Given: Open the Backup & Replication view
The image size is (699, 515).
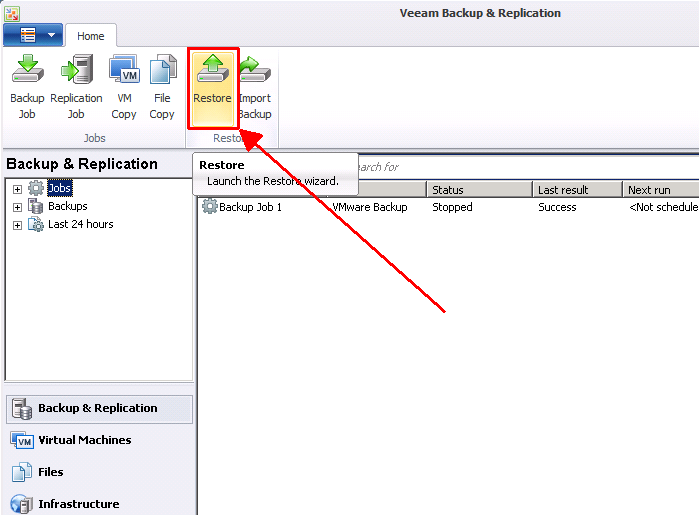Looking at the screenshot, I should coord(99,409).
